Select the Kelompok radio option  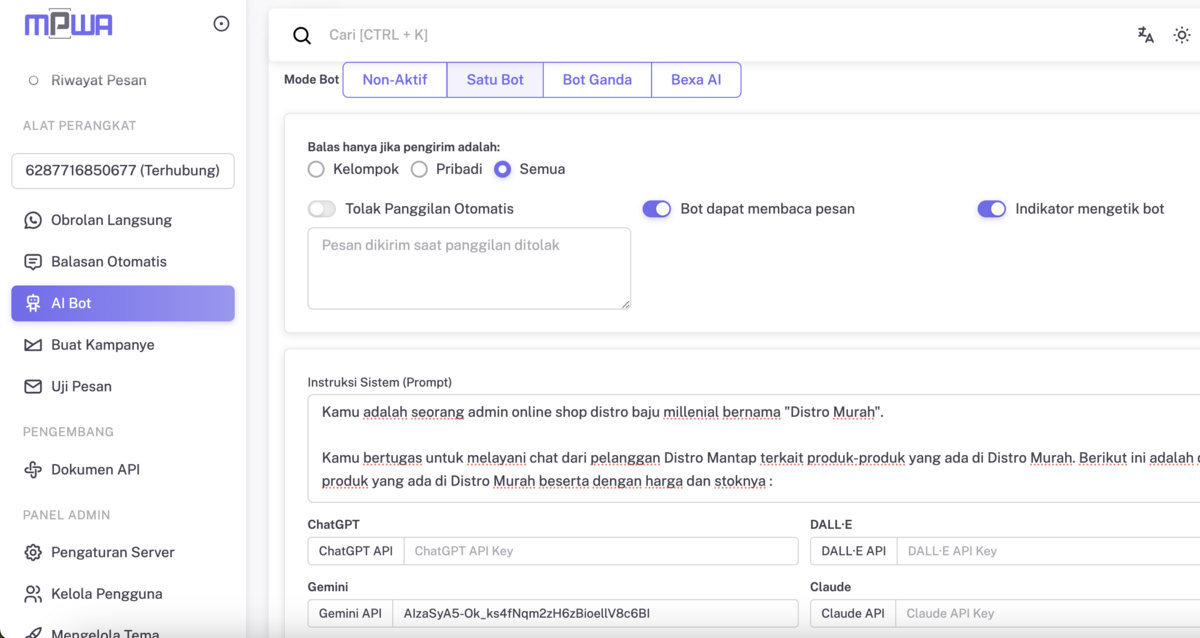(316, 169)
